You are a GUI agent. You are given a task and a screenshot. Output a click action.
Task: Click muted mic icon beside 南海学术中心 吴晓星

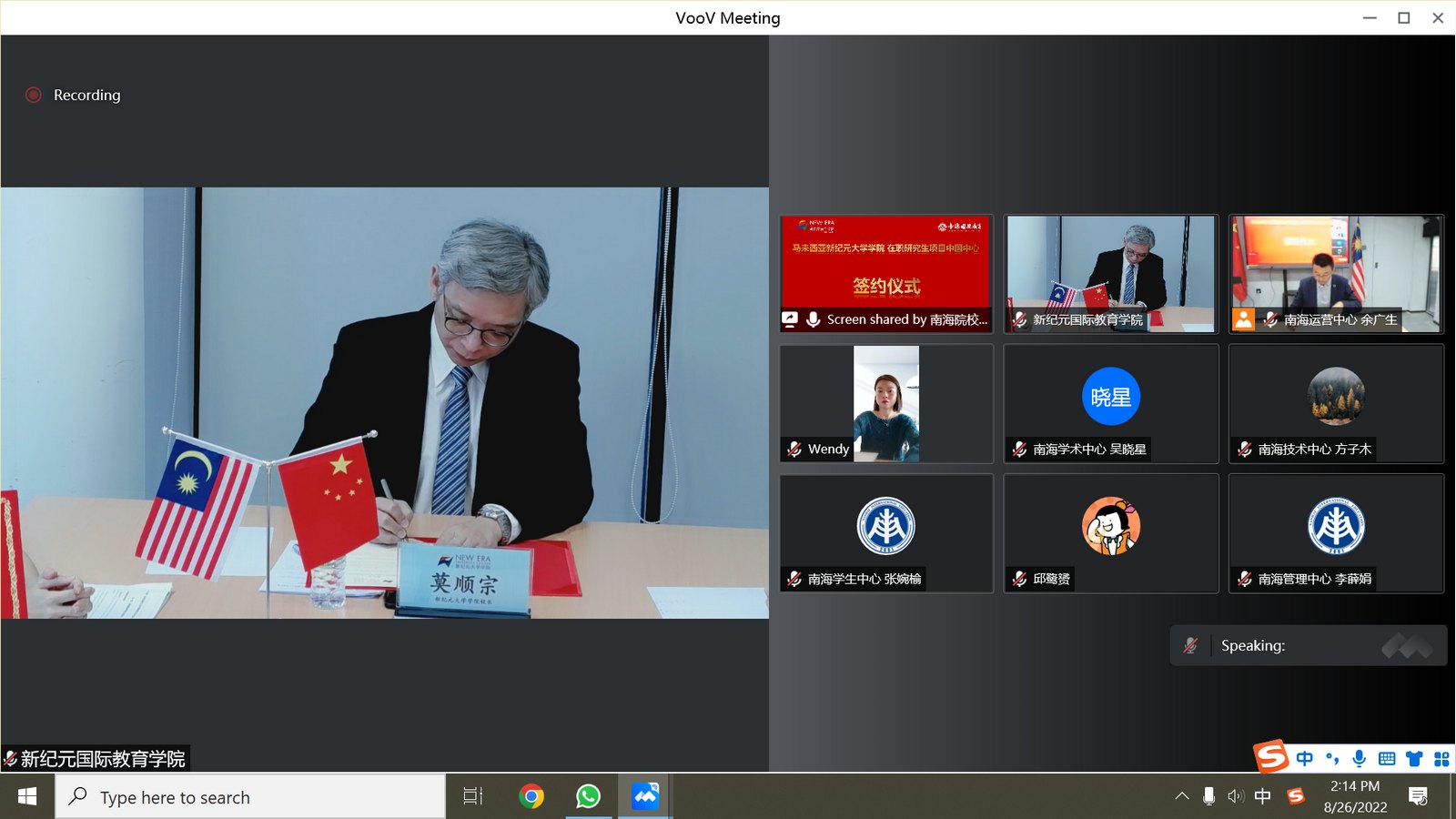[1019, 449]
